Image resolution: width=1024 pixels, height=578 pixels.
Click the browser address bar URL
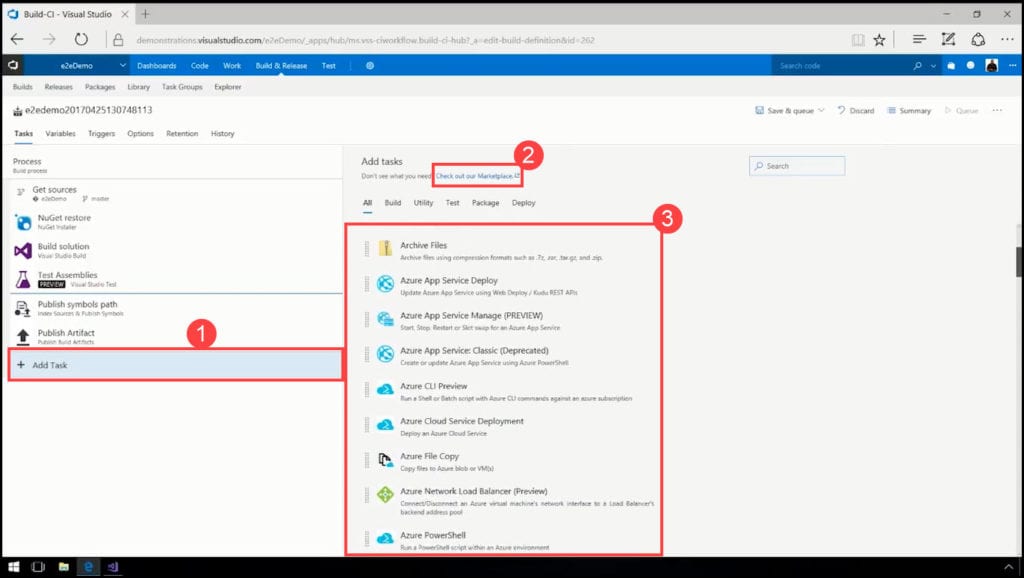tap(366, 40)
